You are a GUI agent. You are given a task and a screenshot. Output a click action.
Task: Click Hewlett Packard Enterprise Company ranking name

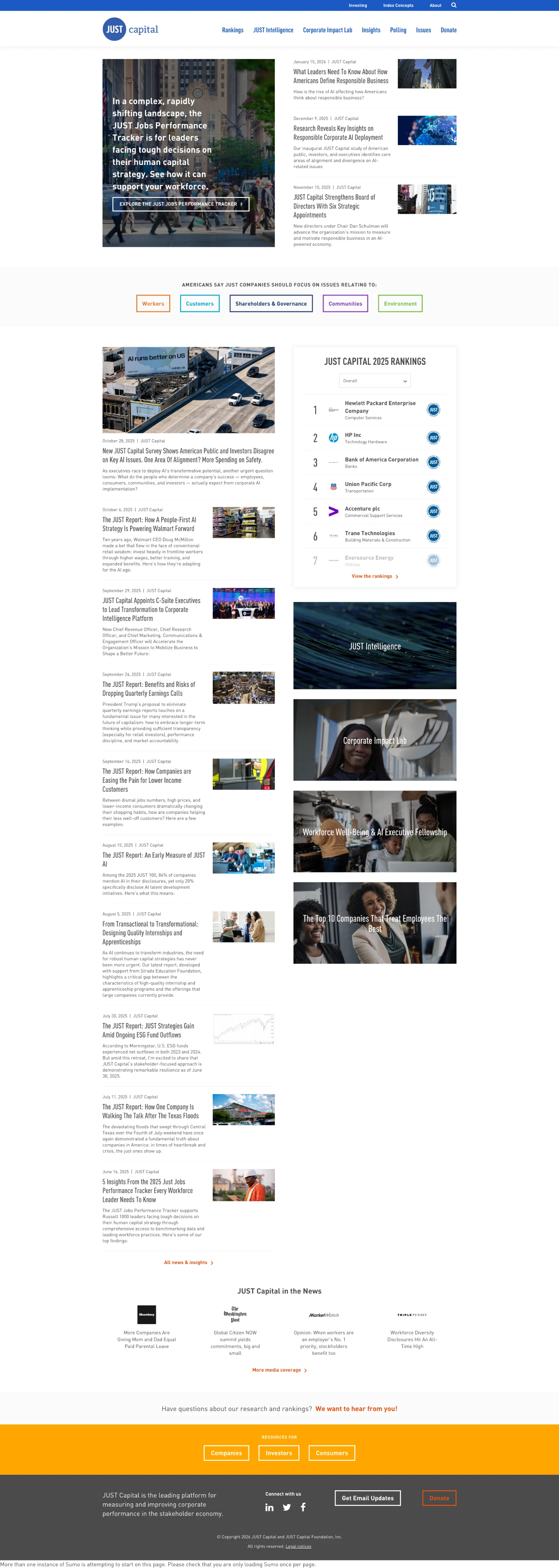point(380,407)
